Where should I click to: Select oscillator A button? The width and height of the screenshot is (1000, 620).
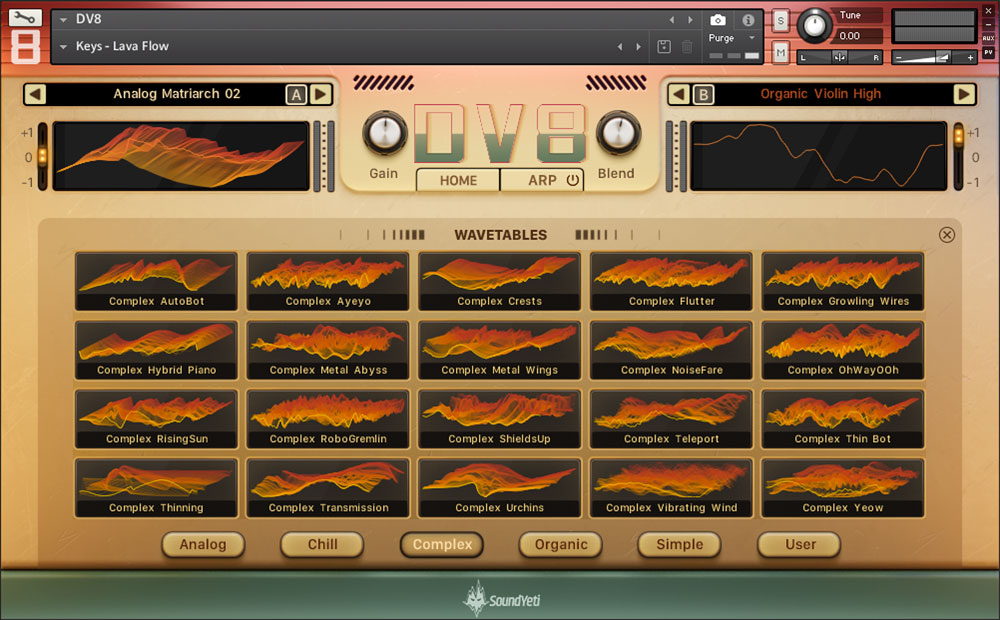296,94
